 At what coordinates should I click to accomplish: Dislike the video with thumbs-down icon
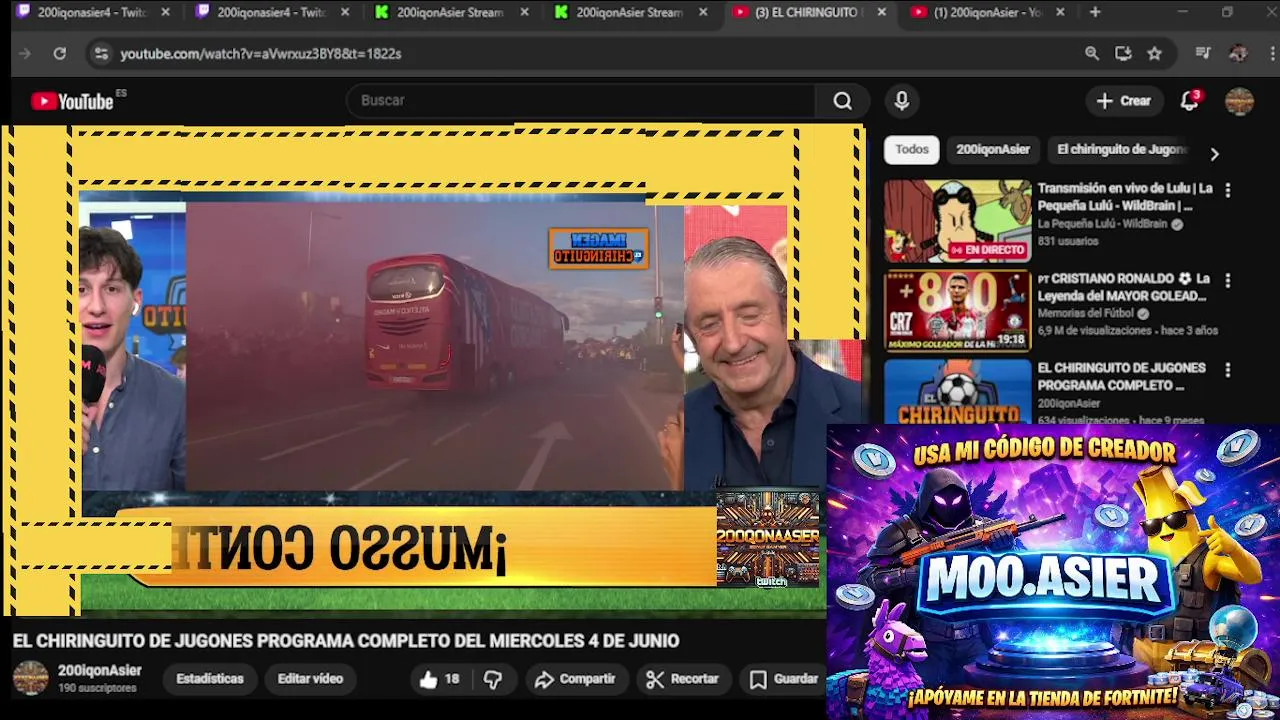[493, 679]
